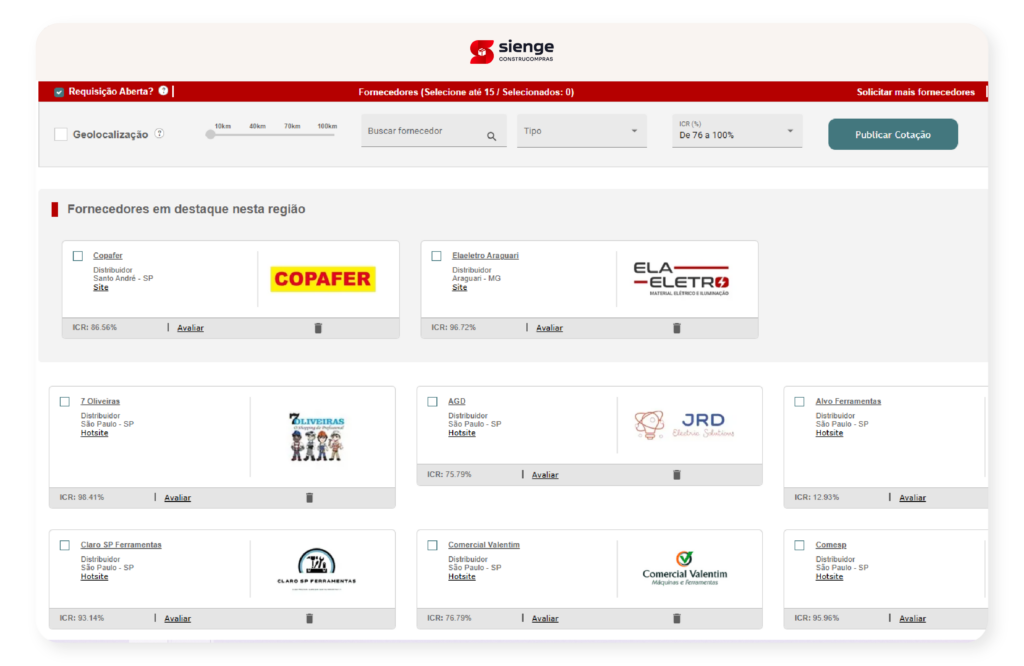Click the Comercial Valentim logo image
This screenshot has width=1024, height=666.
[684, 568]
